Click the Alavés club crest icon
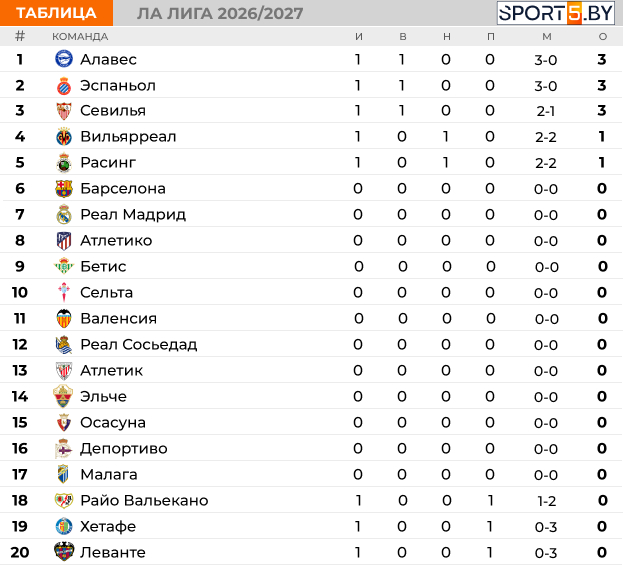Viewport: 623px width, 566px height. pyautogui.click(x=64, y=59)
